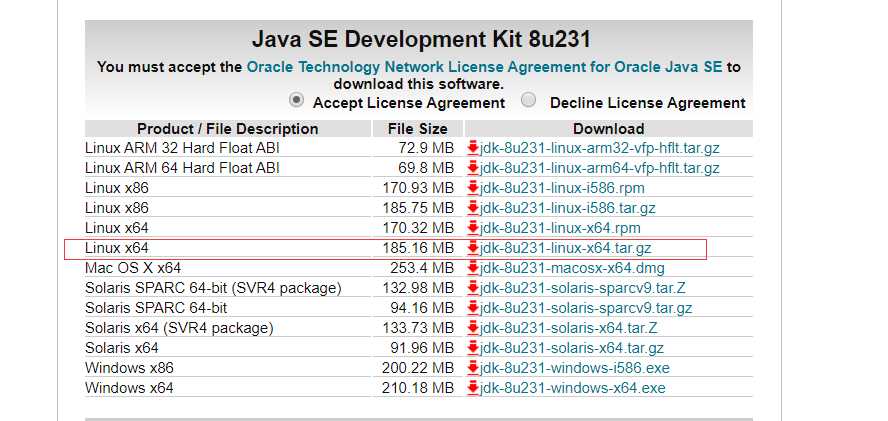Viewport: 888px width, 421px height.
Task: Click the 185.16 MB file size cell
Action: 419,248
